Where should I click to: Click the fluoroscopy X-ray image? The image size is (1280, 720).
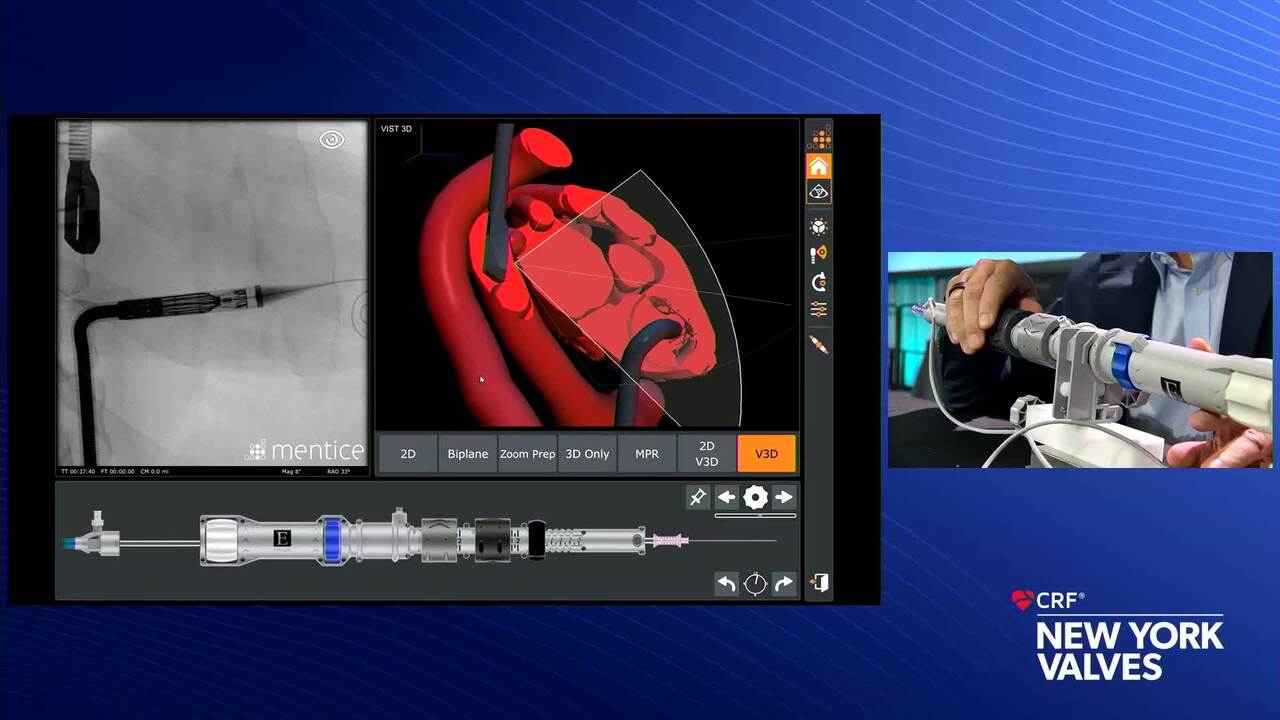212,293
